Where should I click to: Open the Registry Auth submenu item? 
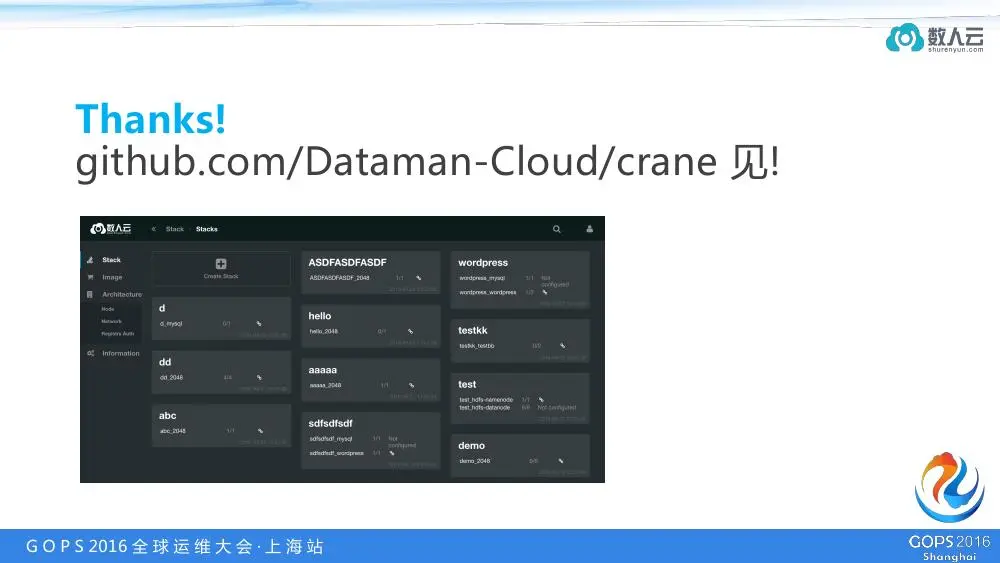(x=118, y=333)
